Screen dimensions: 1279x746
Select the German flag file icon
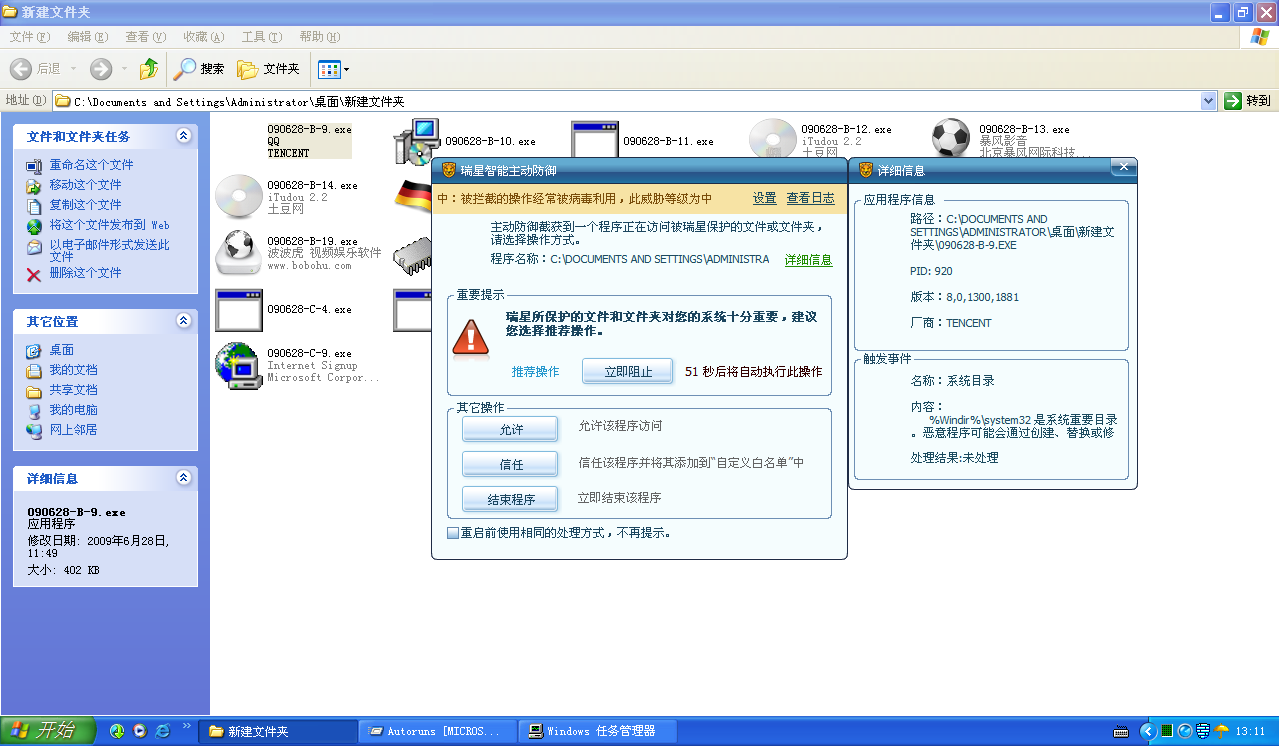click(413, 195)
